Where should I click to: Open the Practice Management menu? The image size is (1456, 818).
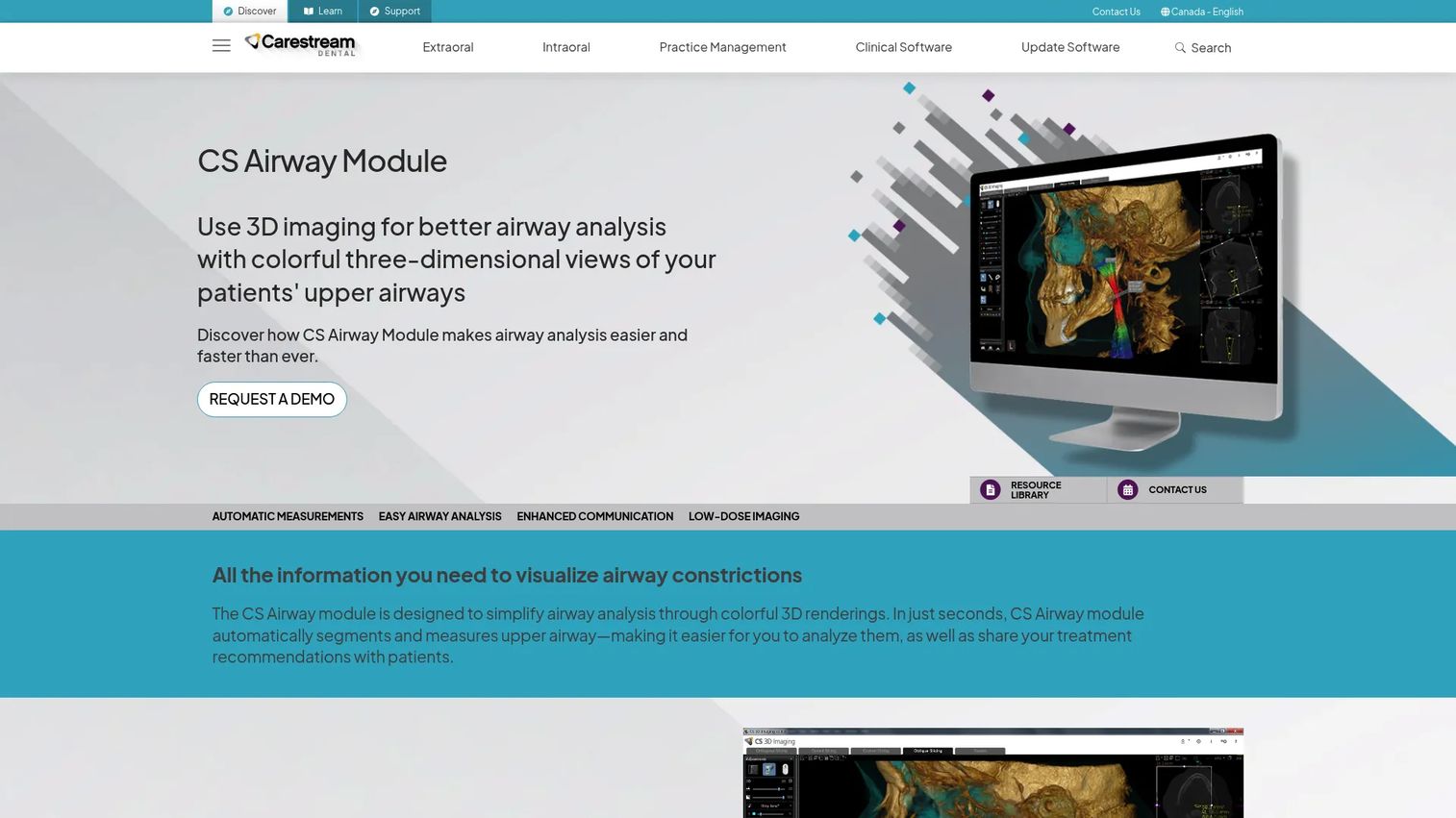[x=722, y=47]
